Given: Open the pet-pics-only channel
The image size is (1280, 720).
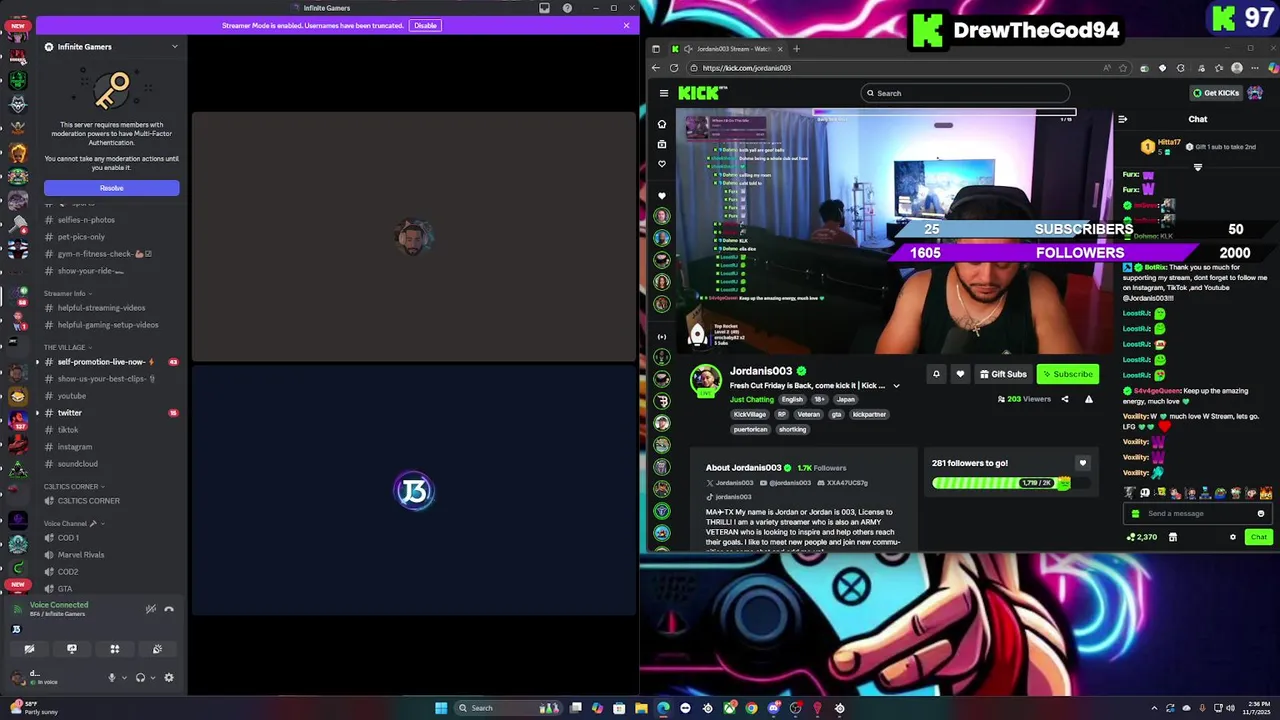Looking at the screenshot, I should point(81,237).
